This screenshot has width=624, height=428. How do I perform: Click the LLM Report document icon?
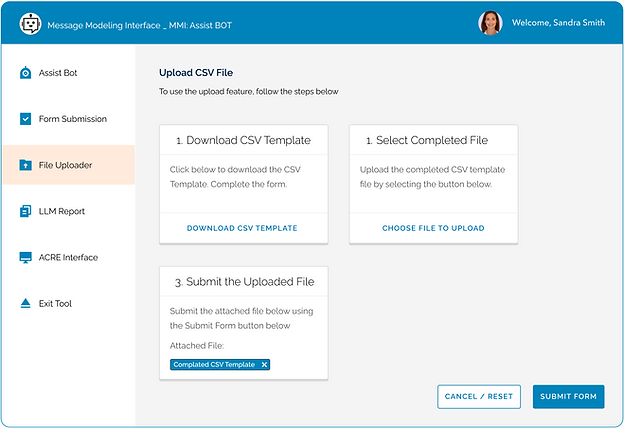pyautogui.click(x=25, y=211)
